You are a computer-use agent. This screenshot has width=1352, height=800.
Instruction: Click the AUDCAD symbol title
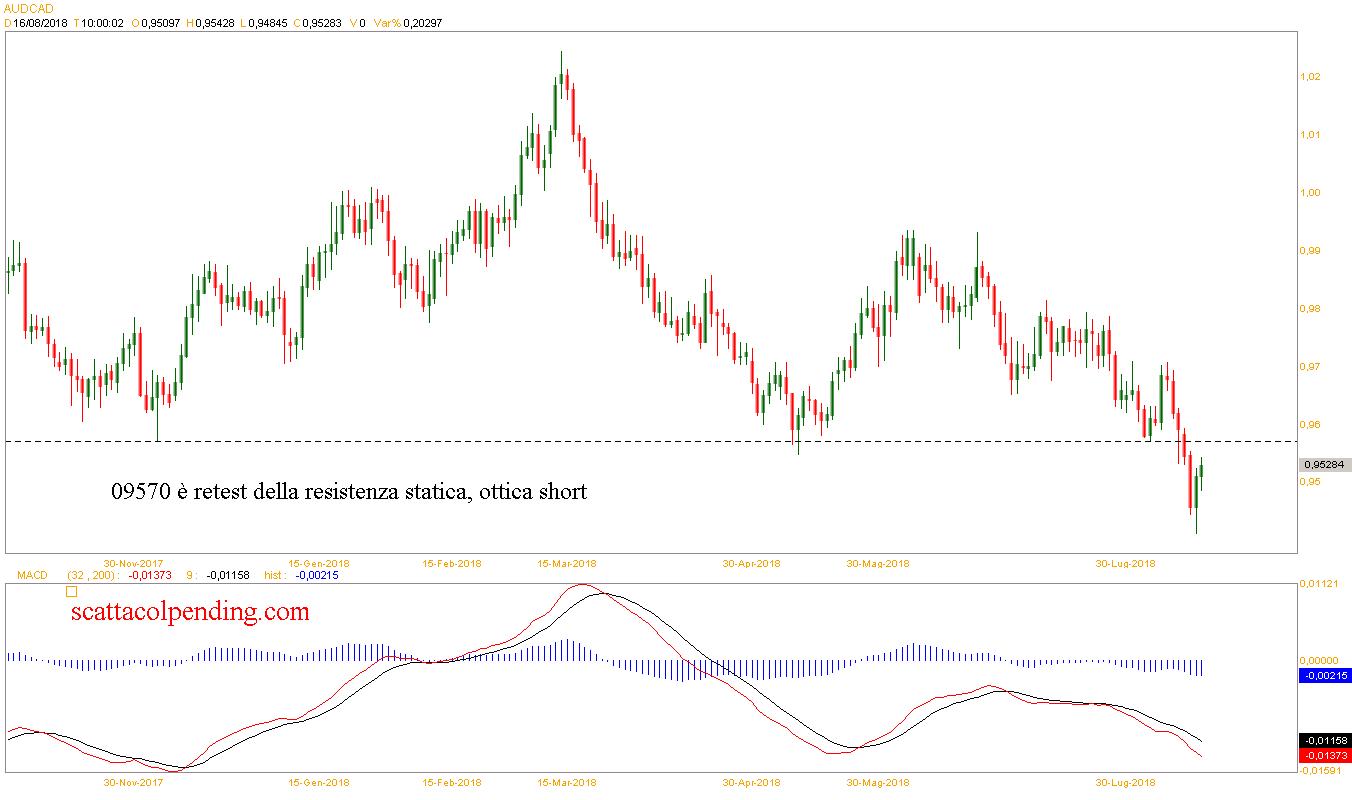click(28, 8)
